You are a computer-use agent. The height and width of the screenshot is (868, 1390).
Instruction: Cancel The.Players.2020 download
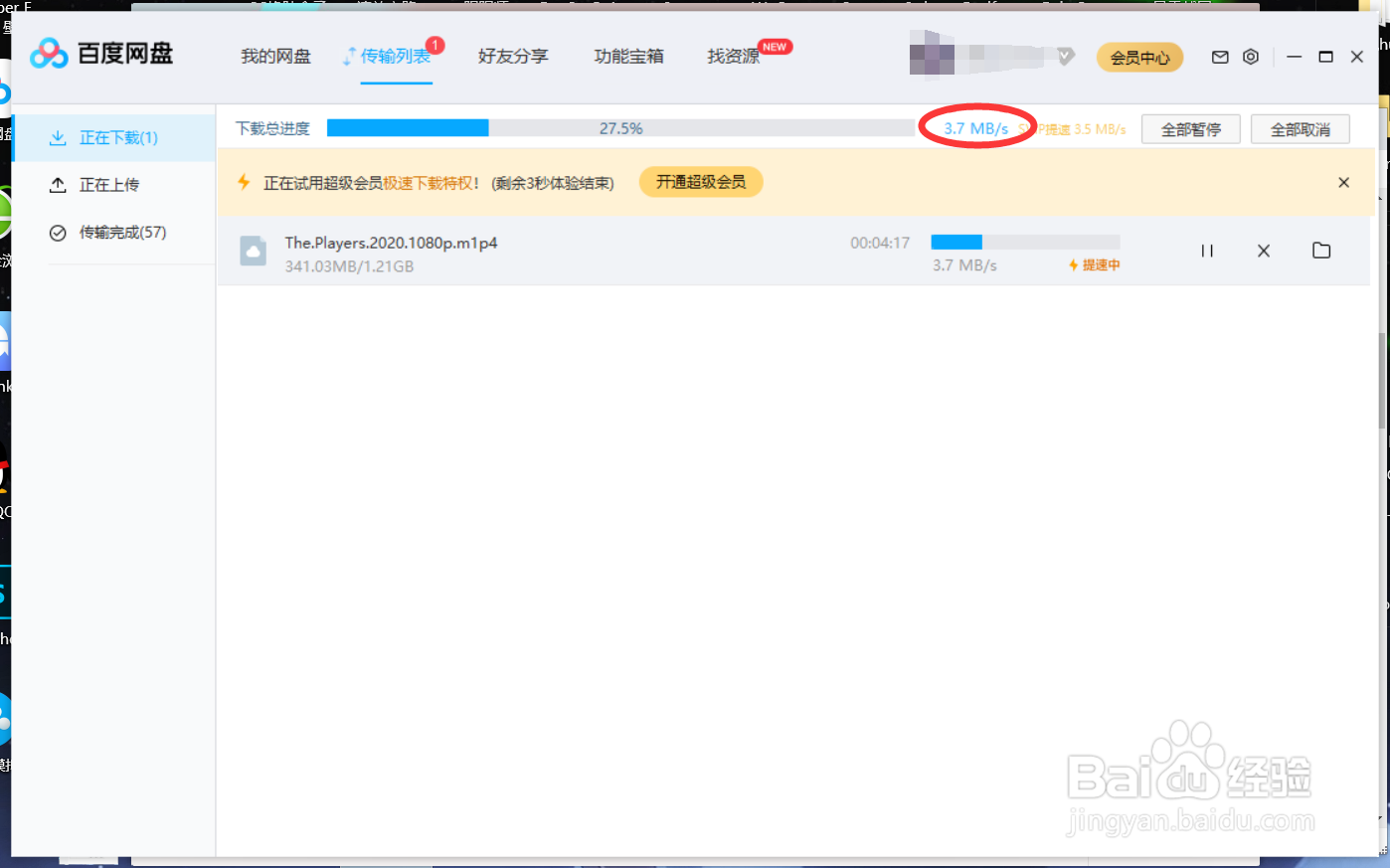coord(1264,251)
